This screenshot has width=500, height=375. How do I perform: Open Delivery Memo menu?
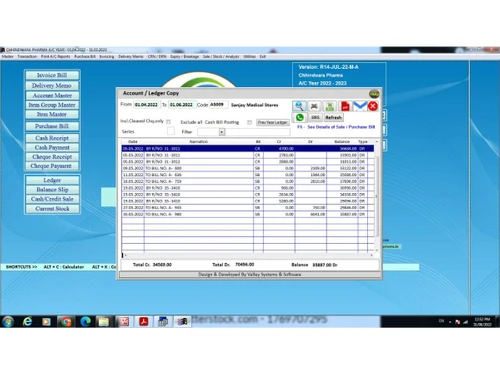[x=131, y=57]
